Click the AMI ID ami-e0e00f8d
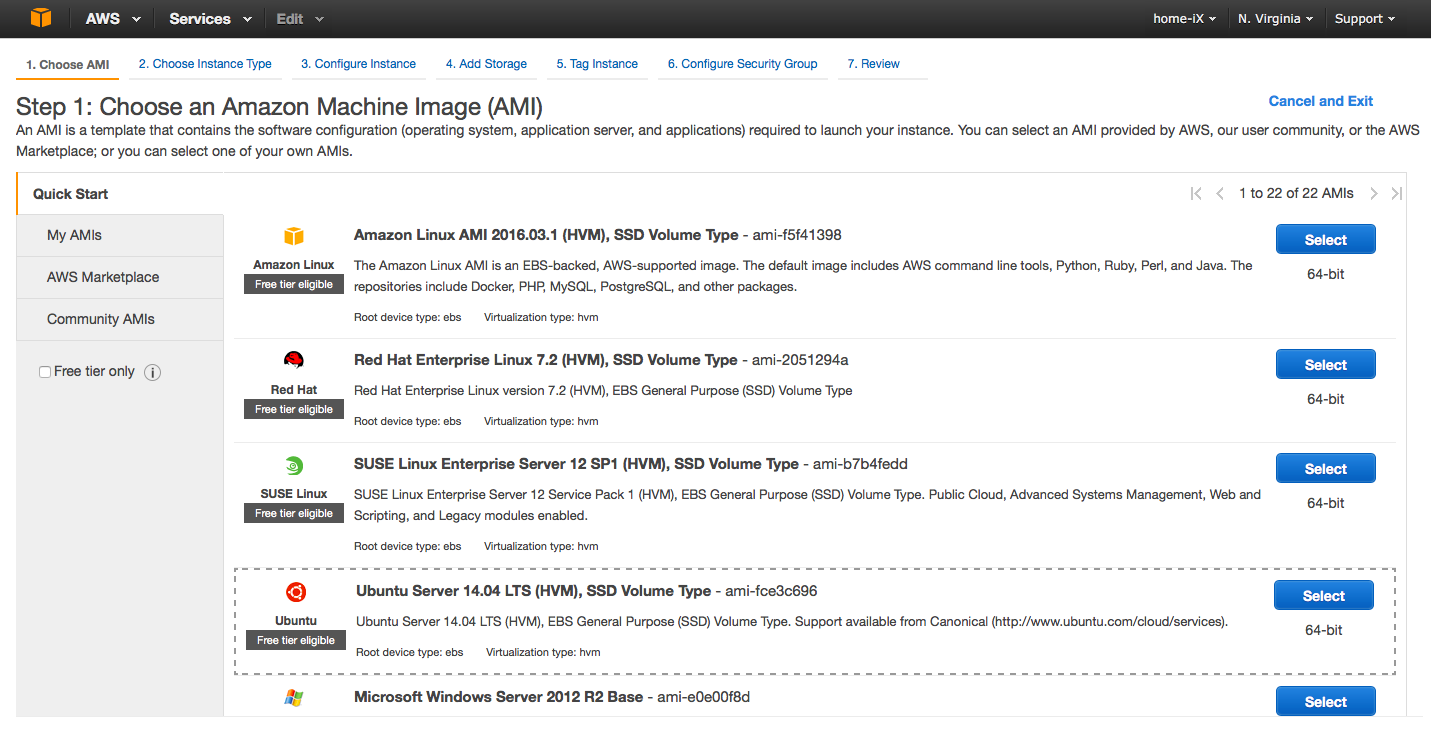The height and width of the screenshot is (735, 1431). pos(704,696)
